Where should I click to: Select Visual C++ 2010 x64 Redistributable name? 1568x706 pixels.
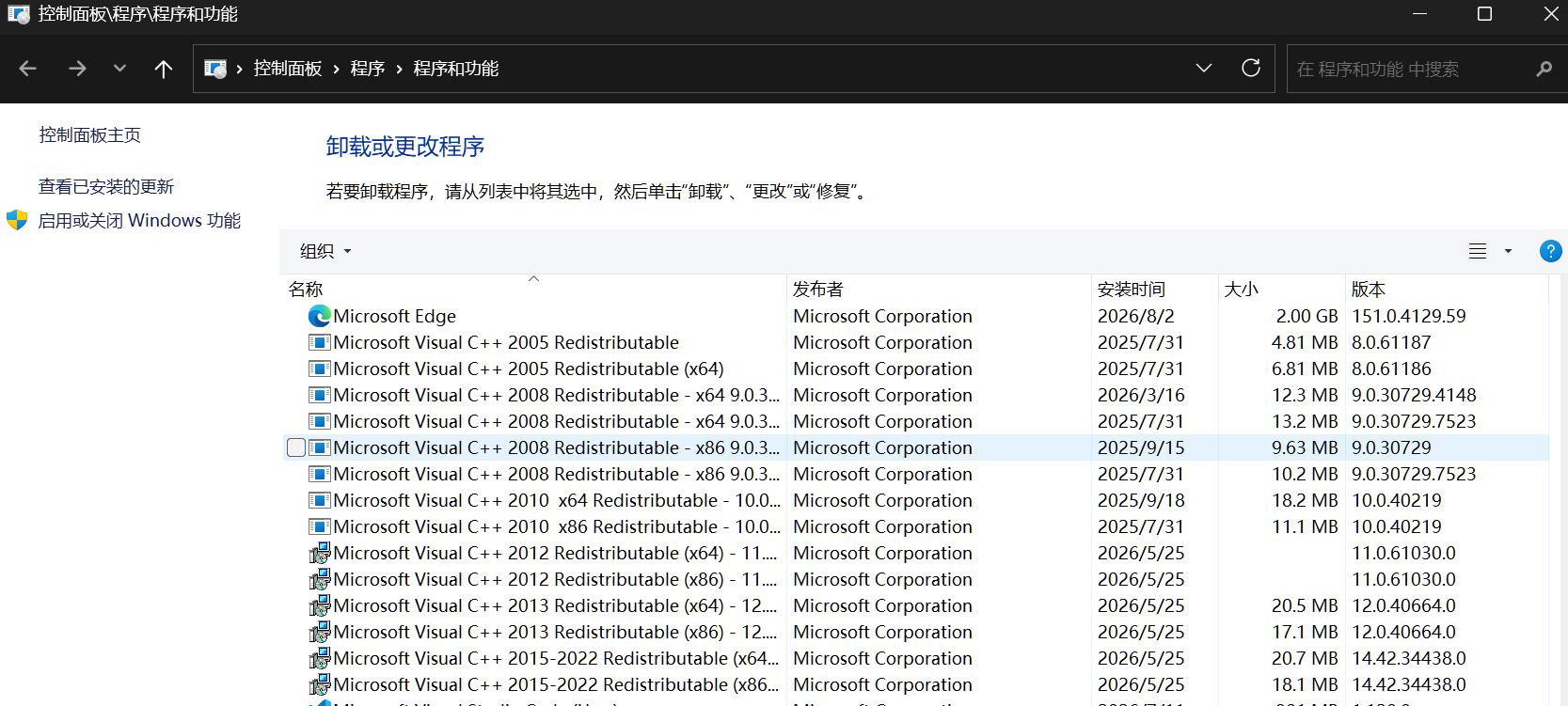pos(557,501)
